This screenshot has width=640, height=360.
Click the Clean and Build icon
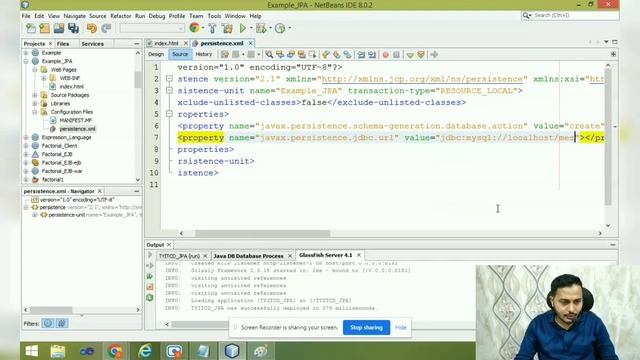(227, 28)
